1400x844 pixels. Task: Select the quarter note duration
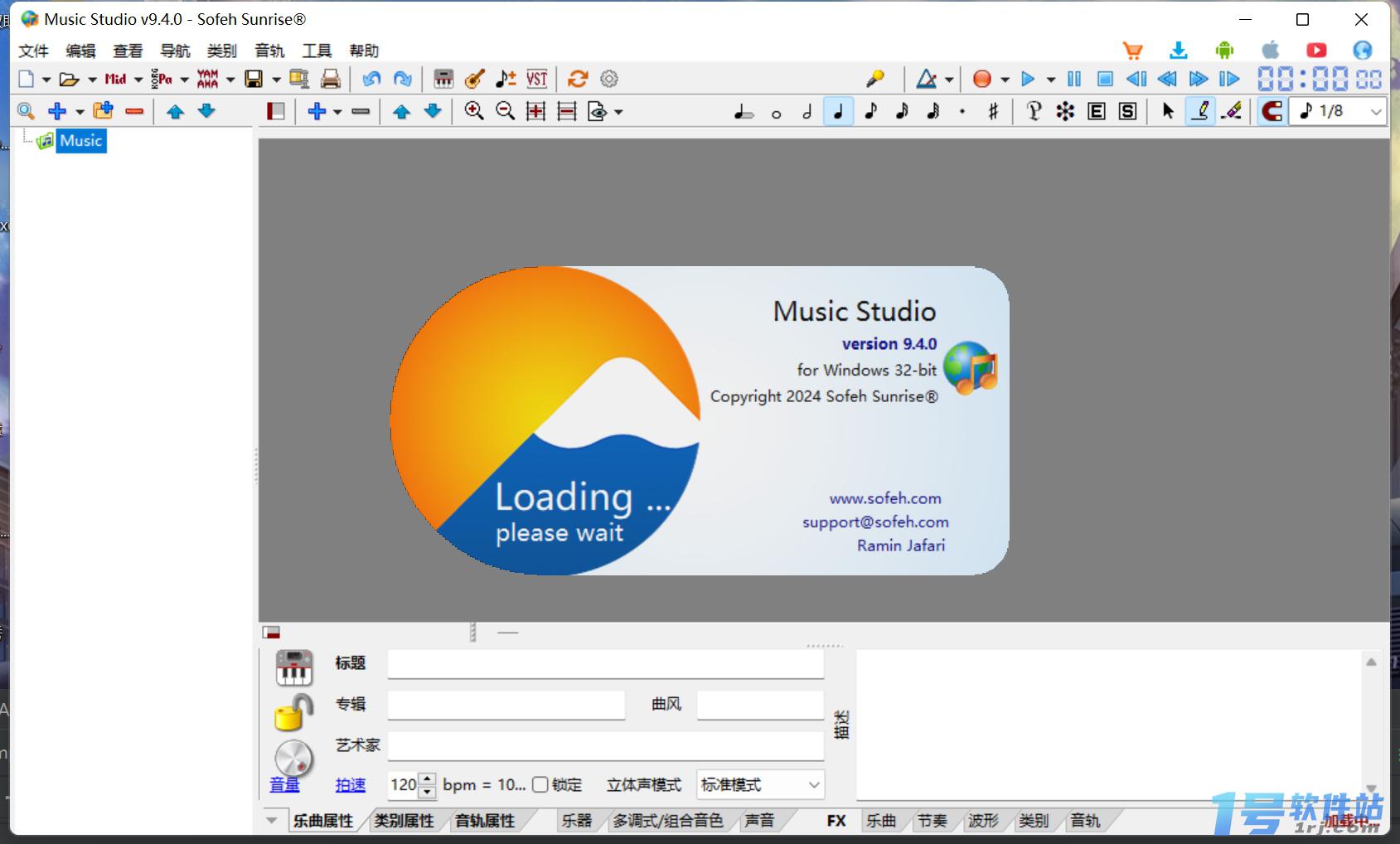click(839, 110)
